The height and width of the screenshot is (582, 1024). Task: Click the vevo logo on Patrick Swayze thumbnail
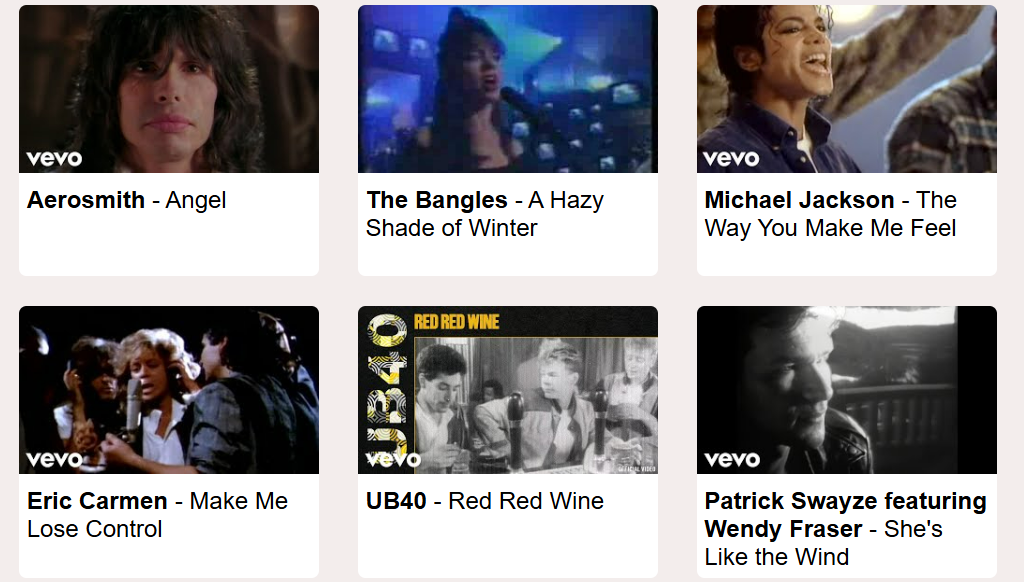tap(731, 460)
